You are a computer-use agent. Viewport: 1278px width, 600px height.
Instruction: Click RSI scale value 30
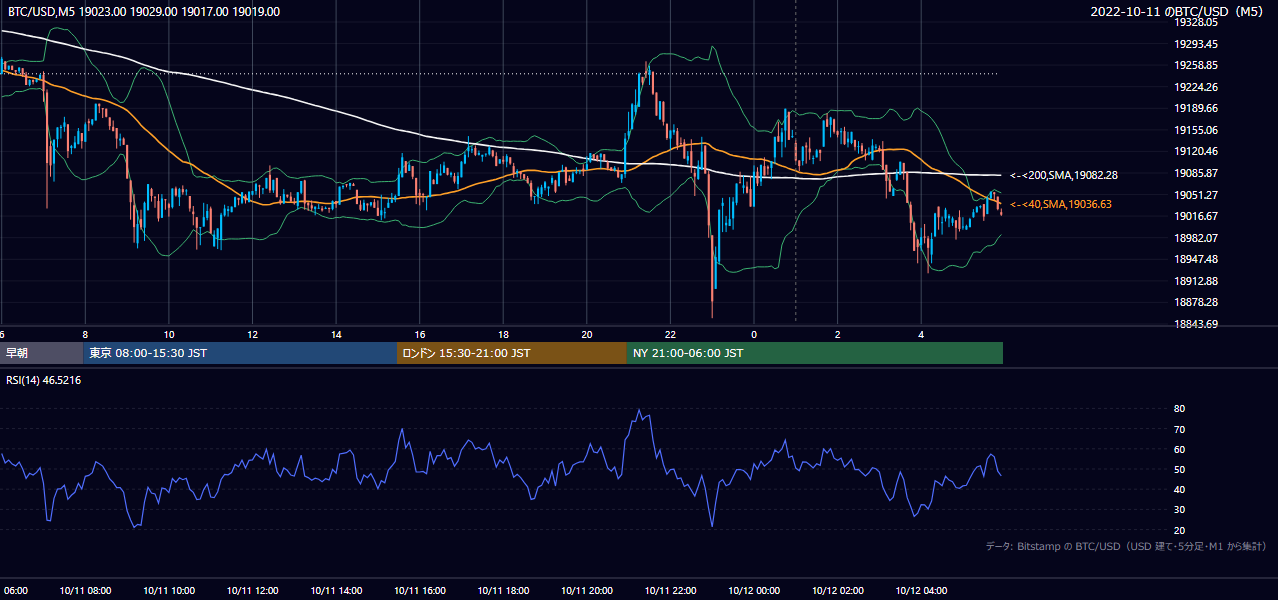coord(1180,510)
